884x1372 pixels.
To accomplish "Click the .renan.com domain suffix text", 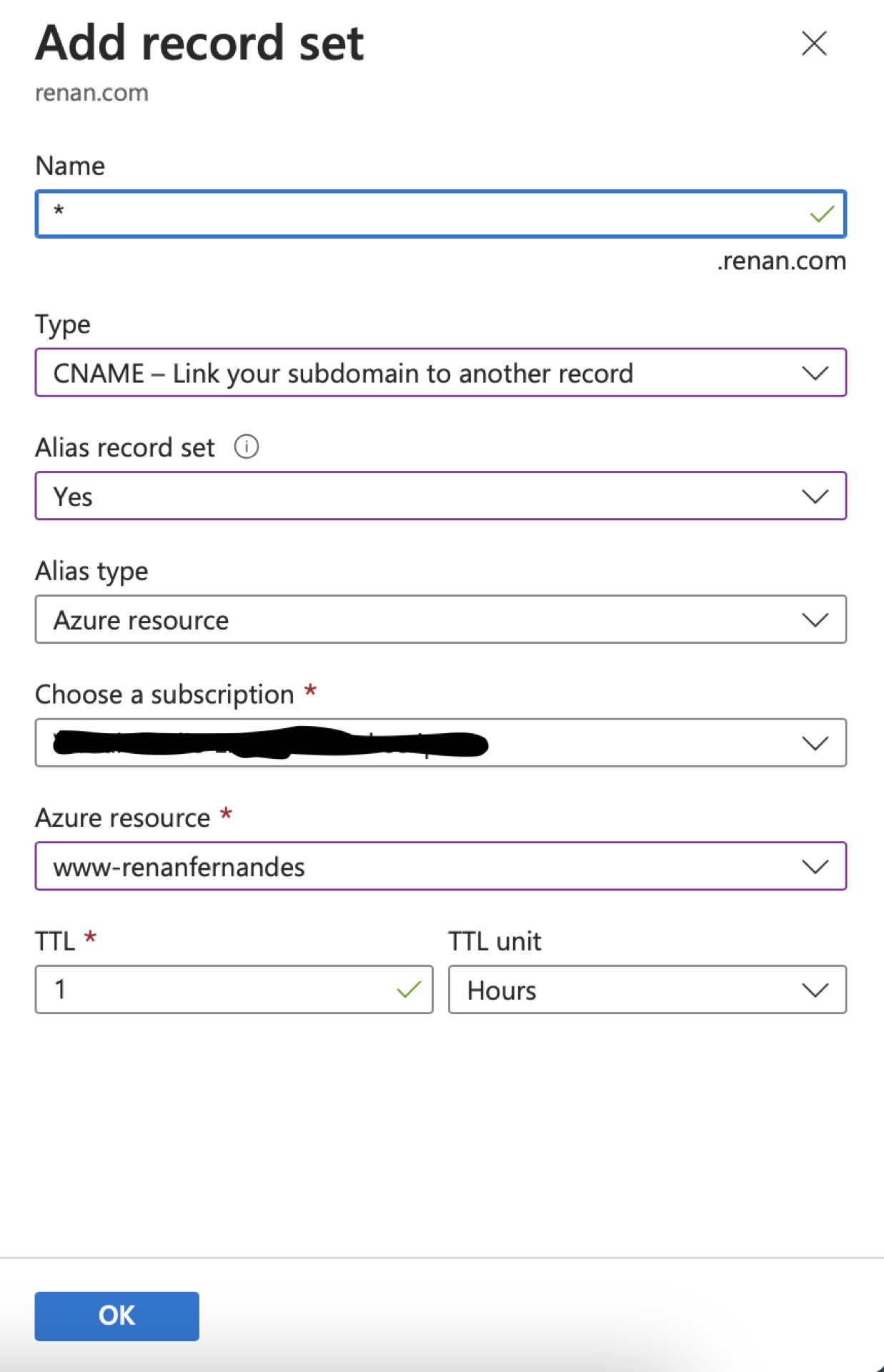I will point(781,262).
